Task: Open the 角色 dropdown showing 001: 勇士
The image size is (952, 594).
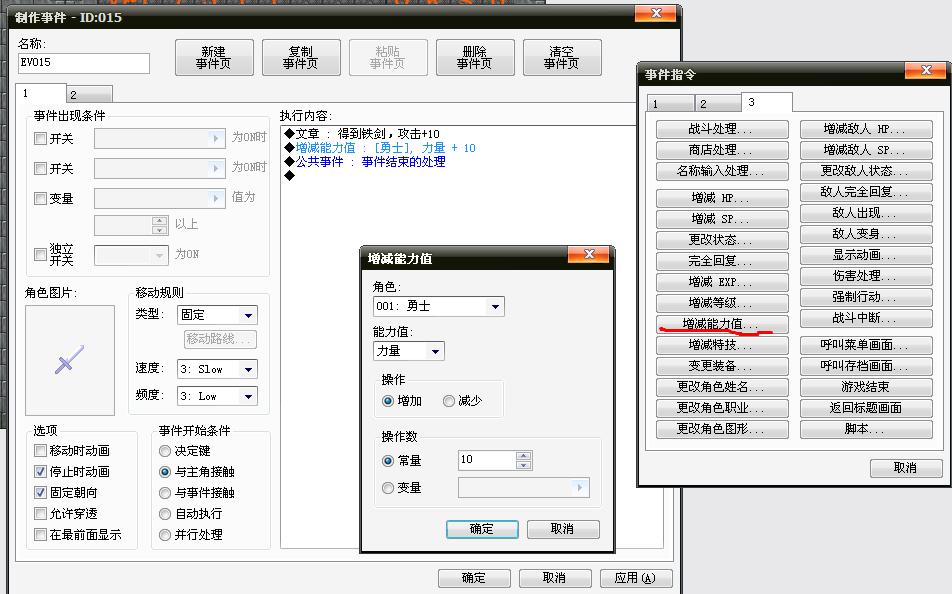Action: [x=438, y=306]
